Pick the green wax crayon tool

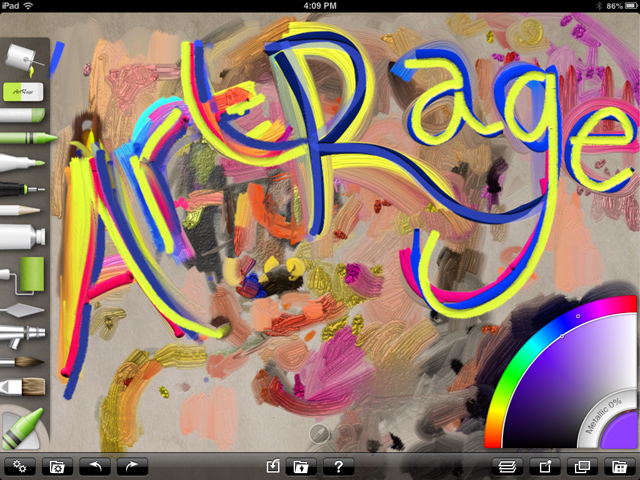pyautogui.click(x=28, y=138)
